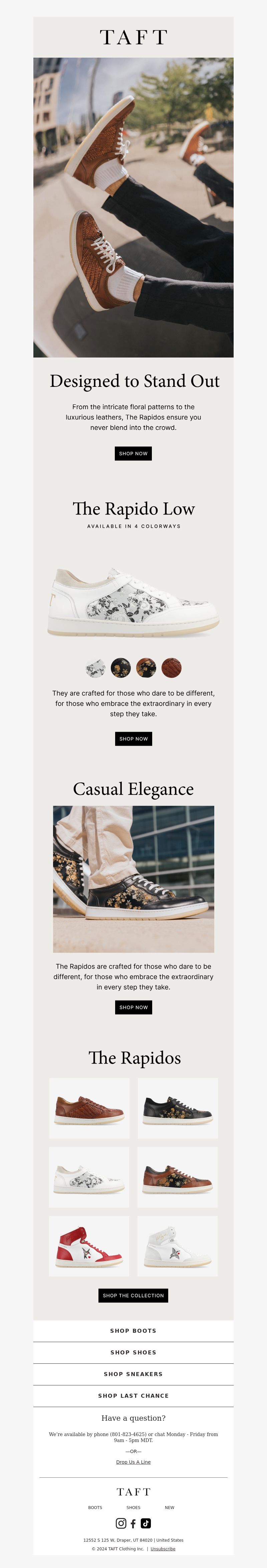This screenshot has height=1568, width=267.
Task: Open TAFT's Facebook page icon
Action: coord(133,1523)
